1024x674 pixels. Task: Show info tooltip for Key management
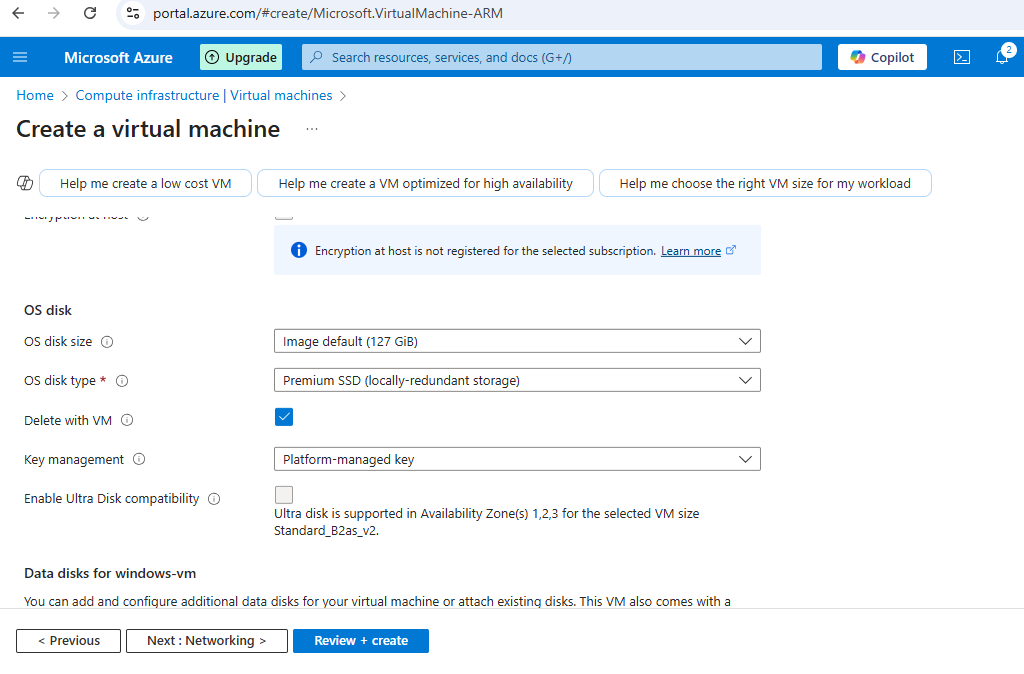139,459
